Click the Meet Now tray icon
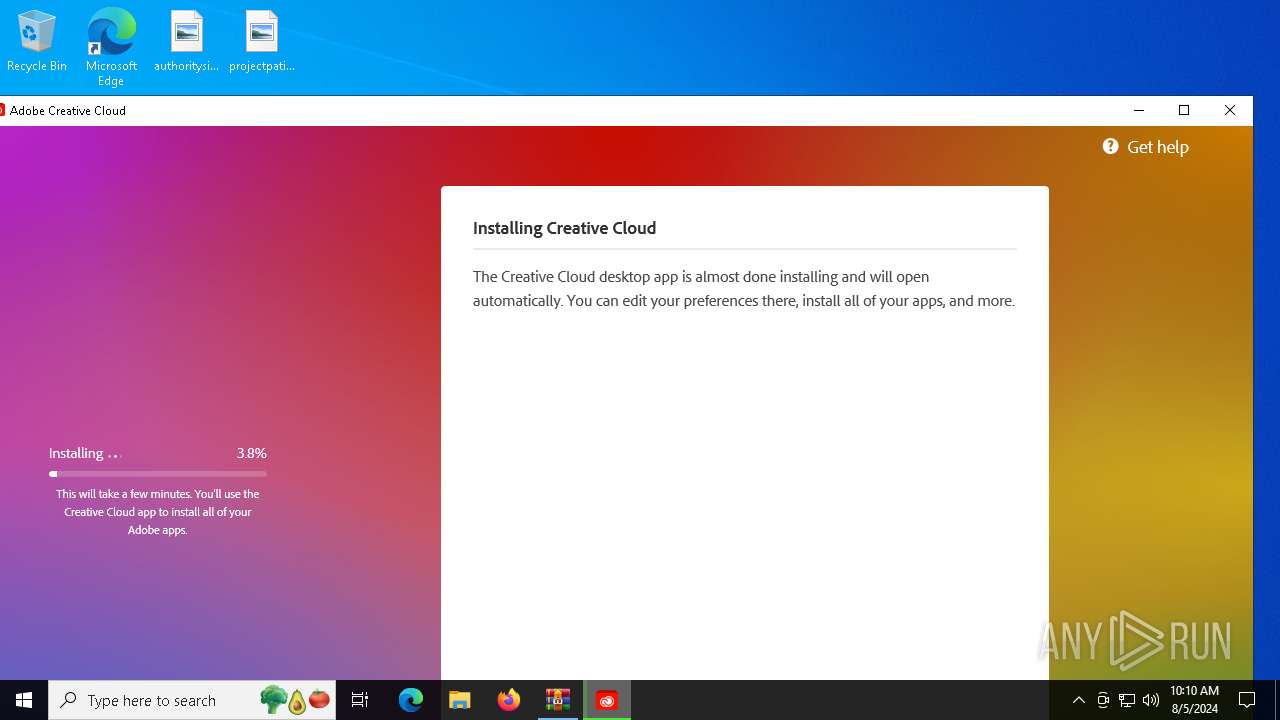This screenshot has width=1280, height=720. click(1103, 700)
